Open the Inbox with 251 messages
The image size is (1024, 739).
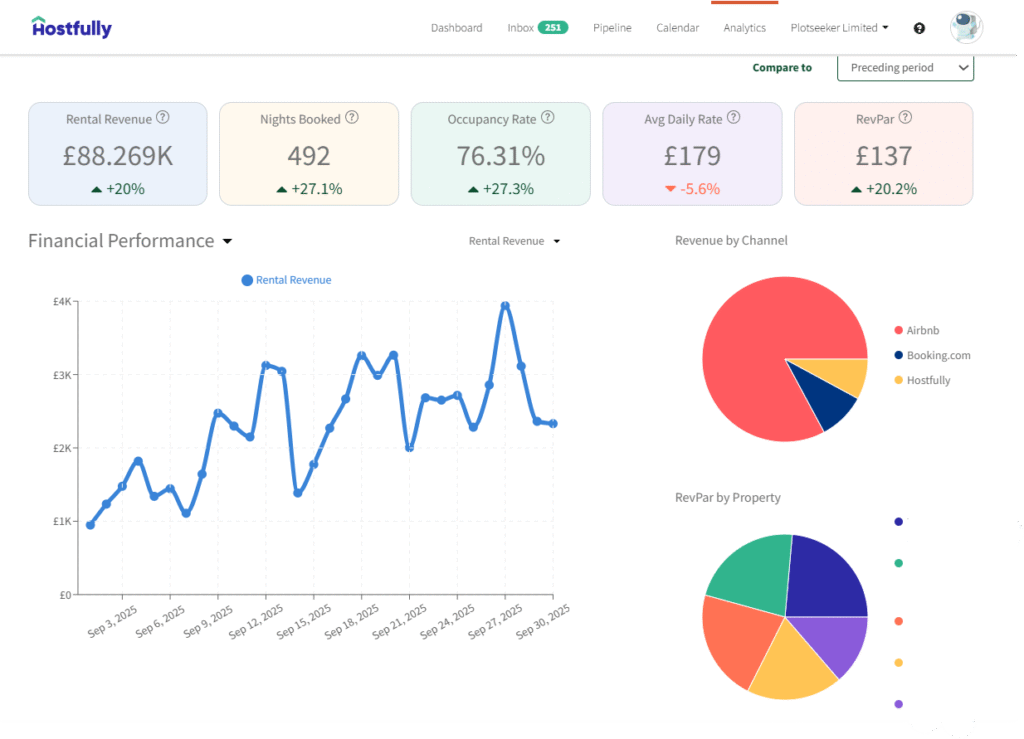click(x=537, y=28)
